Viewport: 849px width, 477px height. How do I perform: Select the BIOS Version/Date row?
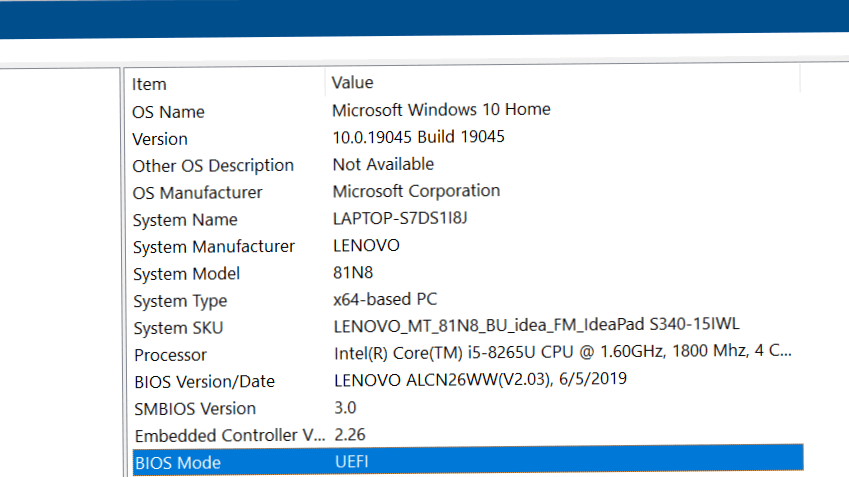coord(205,382)
